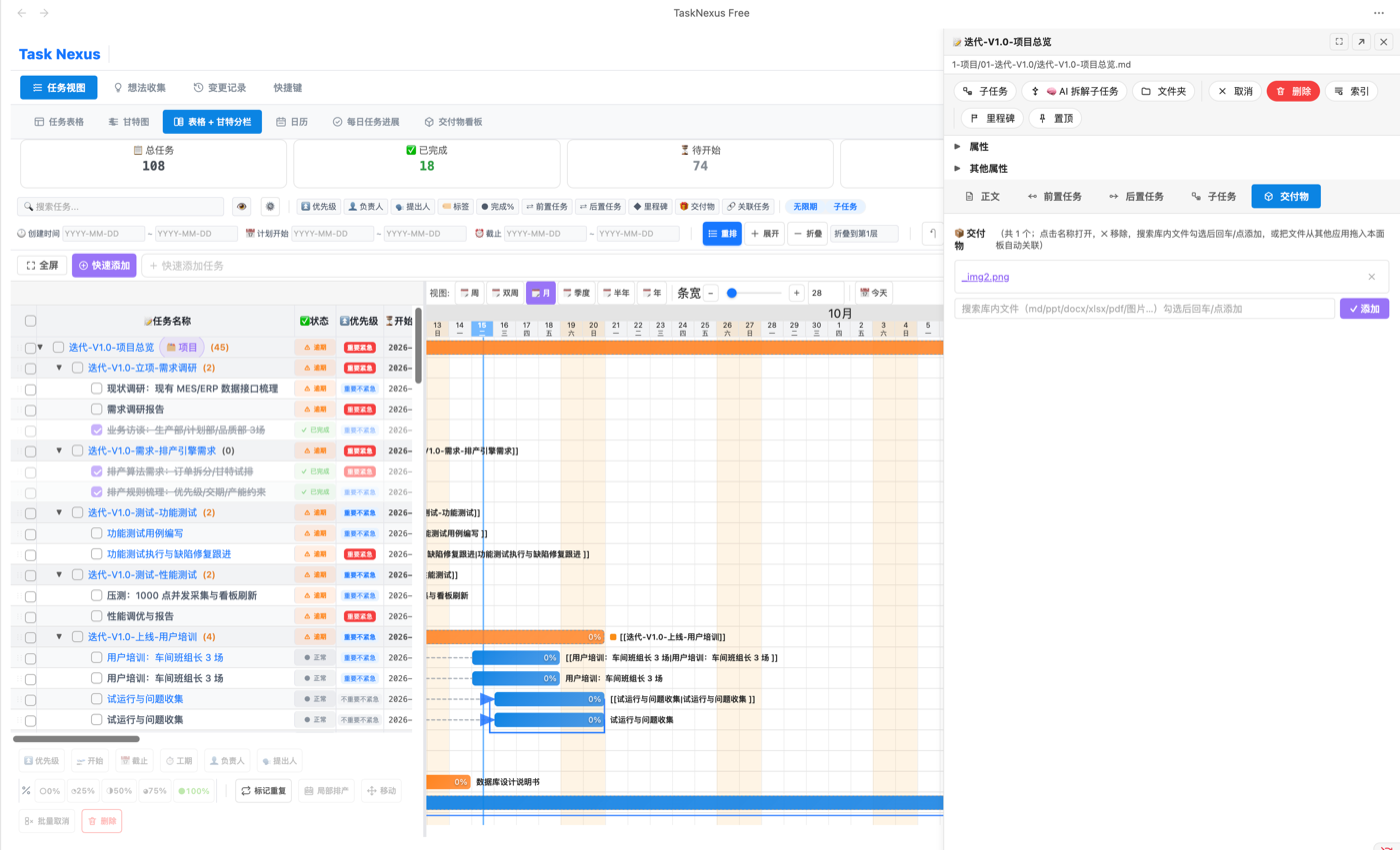The image size is (1400, 850).
Task: Click the 里程碑 flag button in the detail panel
Action: coord(991,118)
